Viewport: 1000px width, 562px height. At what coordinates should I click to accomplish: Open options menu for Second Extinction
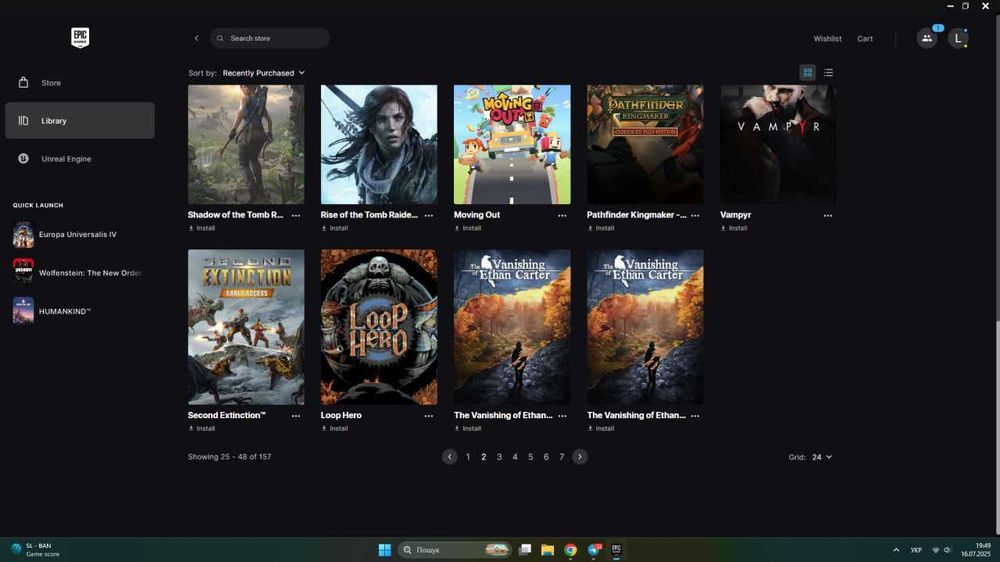point(296,416)
